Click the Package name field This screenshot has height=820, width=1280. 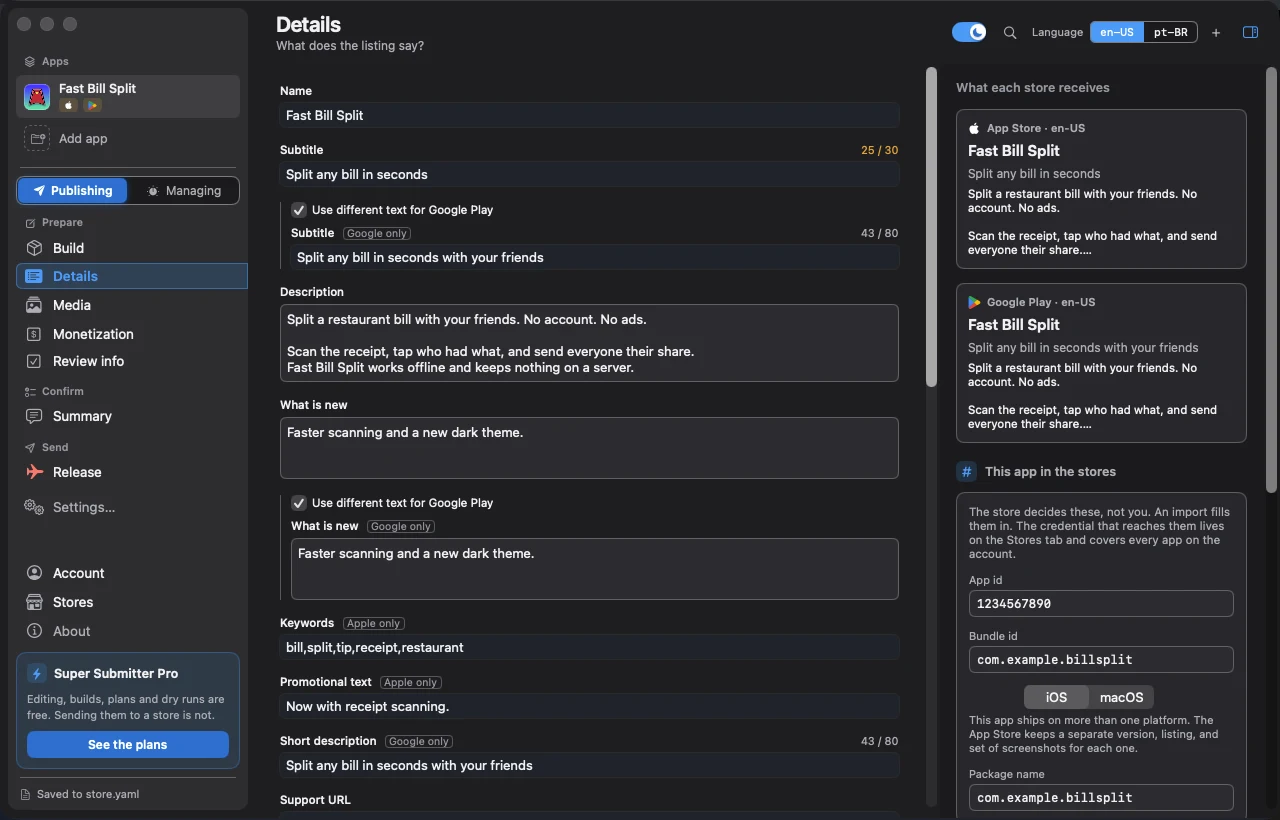[1101, 798]
